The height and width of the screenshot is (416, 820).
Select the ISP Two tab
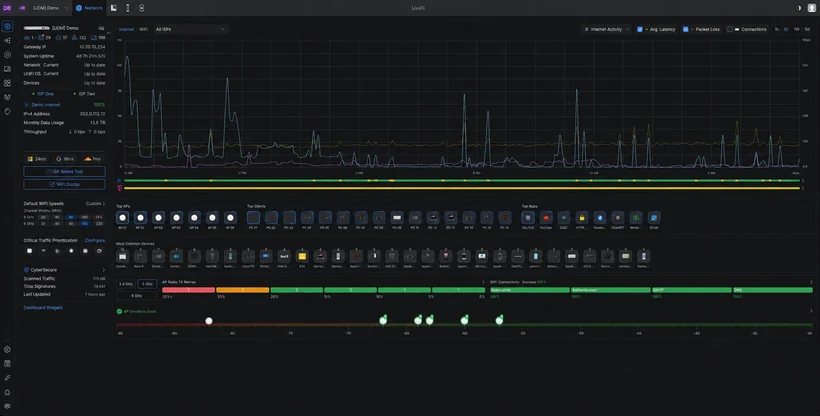click(84, 94)
